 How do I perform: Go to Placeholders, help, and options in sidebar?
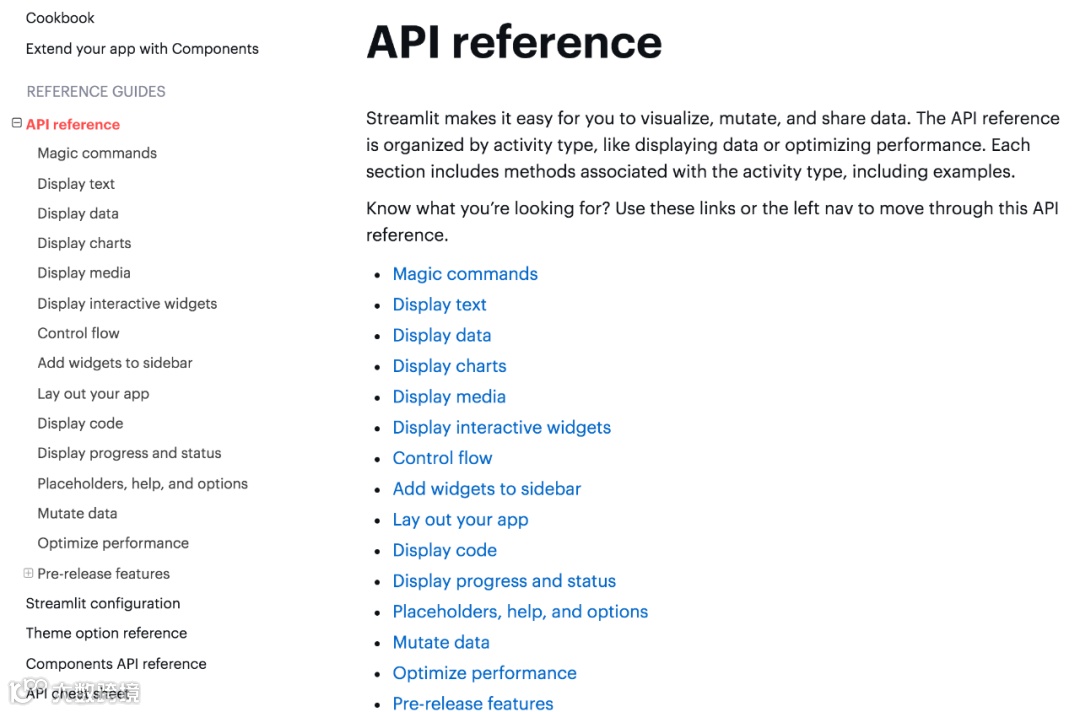tap(143, 484)
